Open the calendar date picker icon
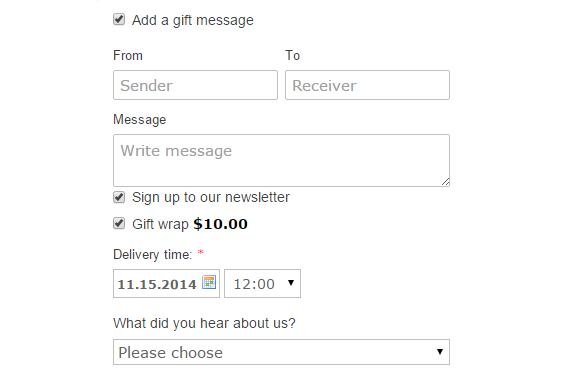 tap(209, 282)
